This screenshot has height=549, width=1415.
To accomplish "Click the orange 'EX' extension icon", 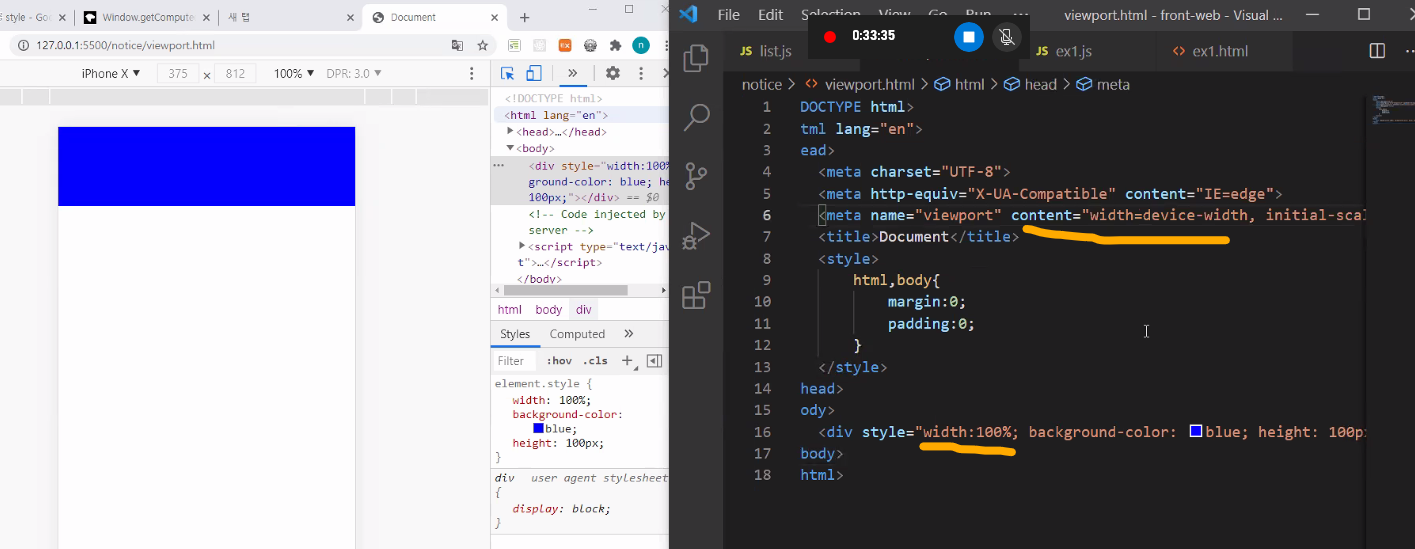I will coord(565,45).
